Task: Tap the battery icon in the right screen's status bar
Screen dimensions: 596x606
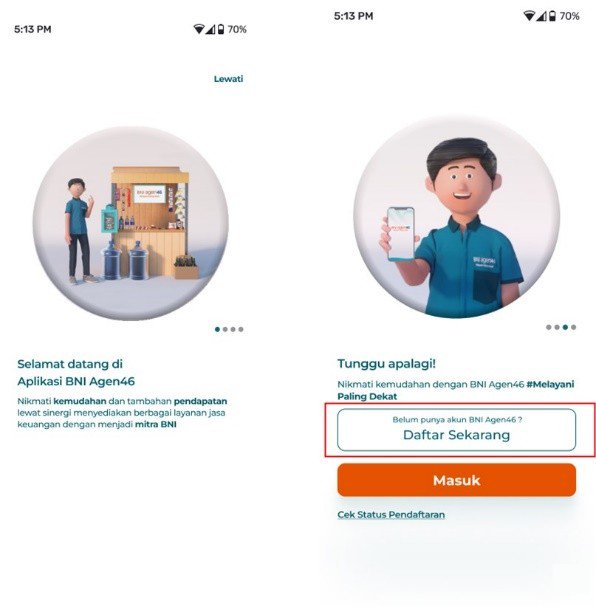Action: (x=553, y=16)
